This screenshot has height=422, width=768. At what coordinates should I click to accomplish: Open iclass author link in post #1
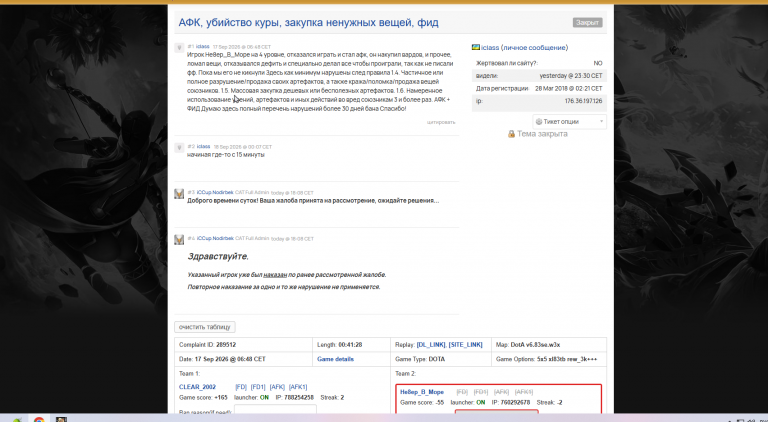pos(203,47)
